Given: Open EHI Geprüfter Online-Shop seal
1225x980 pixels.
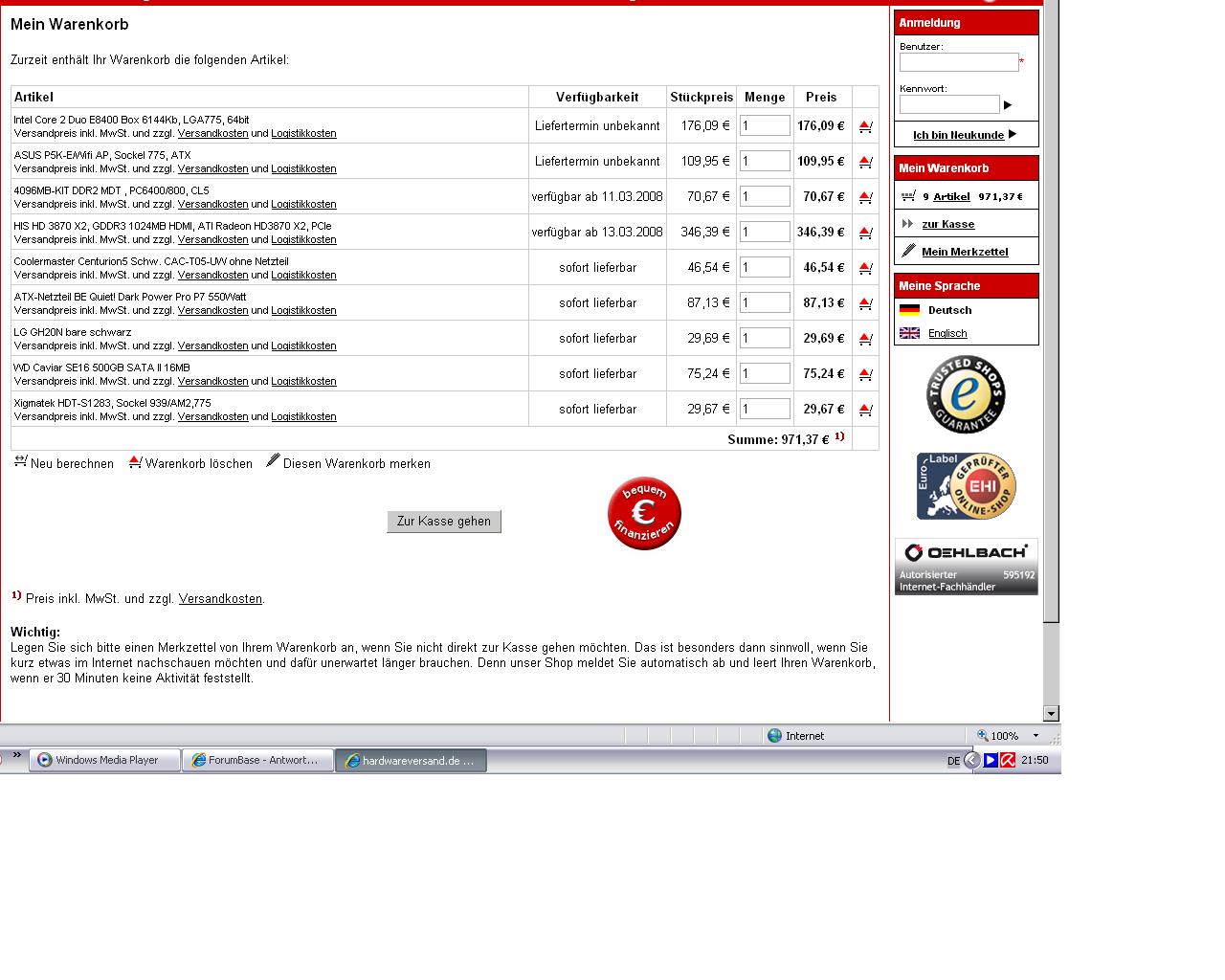Looking at the screenshot, I should tap(966, 486).
